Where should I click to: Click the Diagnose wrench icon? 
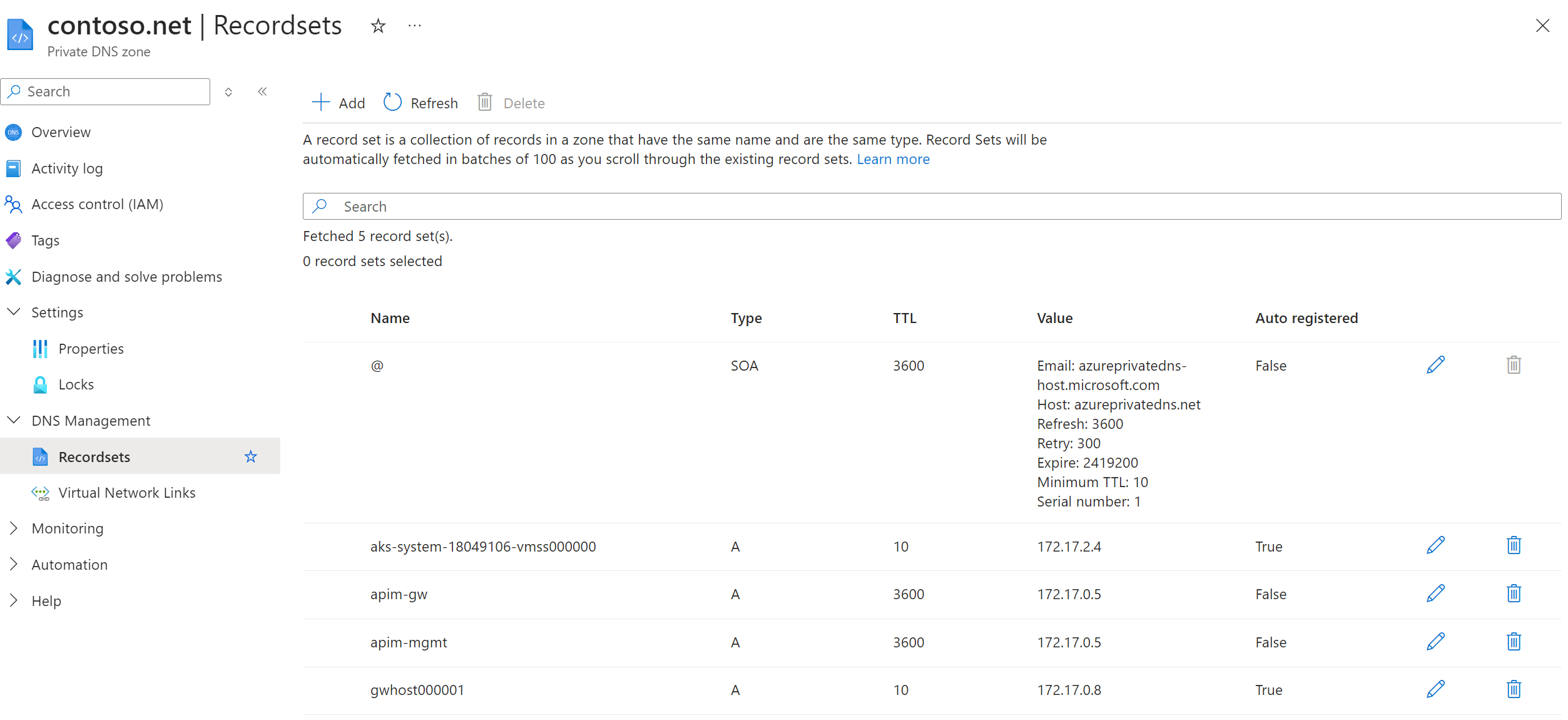pyautogui.click(x=13, y=277)
